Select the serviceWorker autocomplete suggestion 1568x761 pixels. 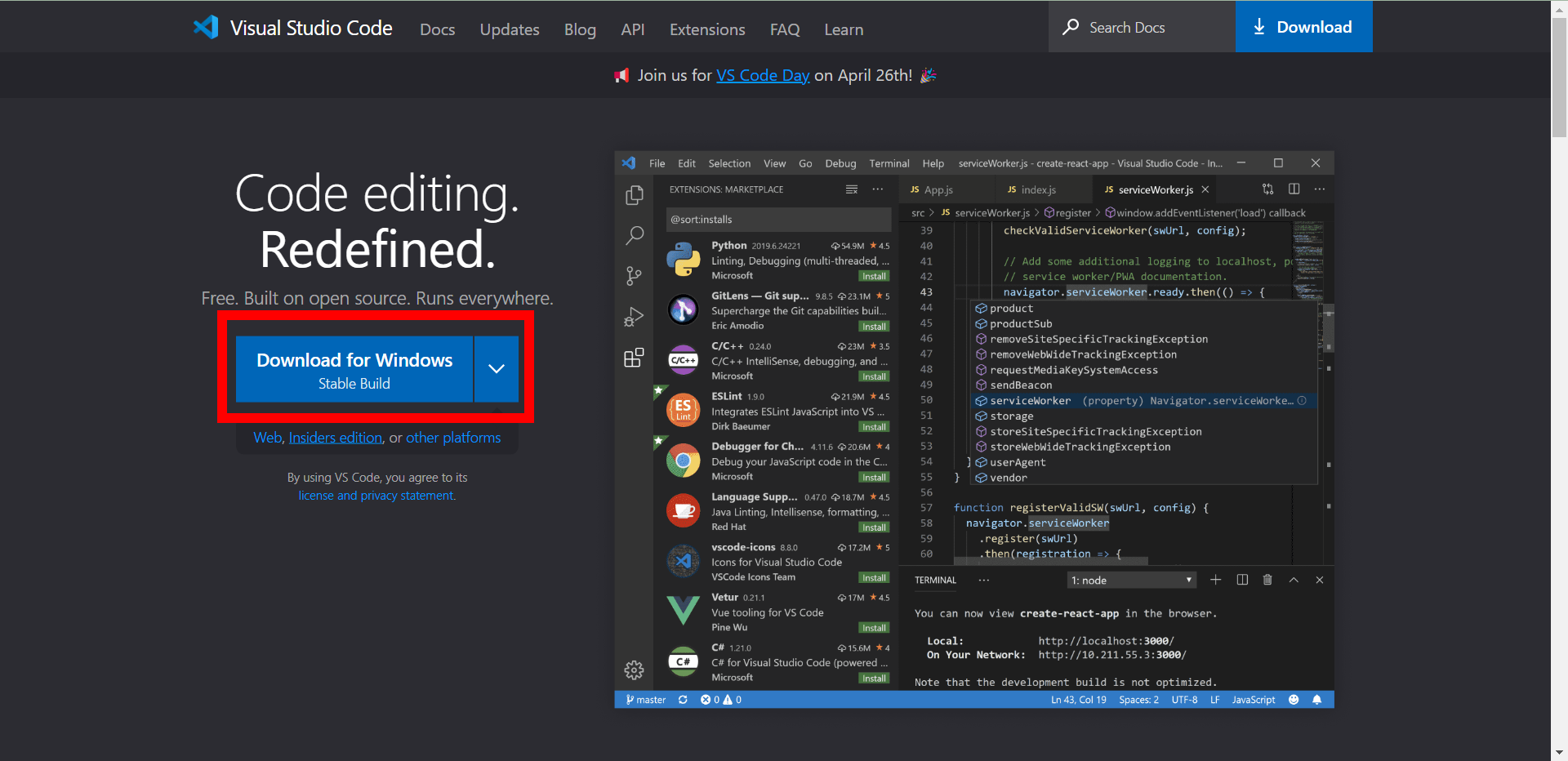tap(1143, 401)
